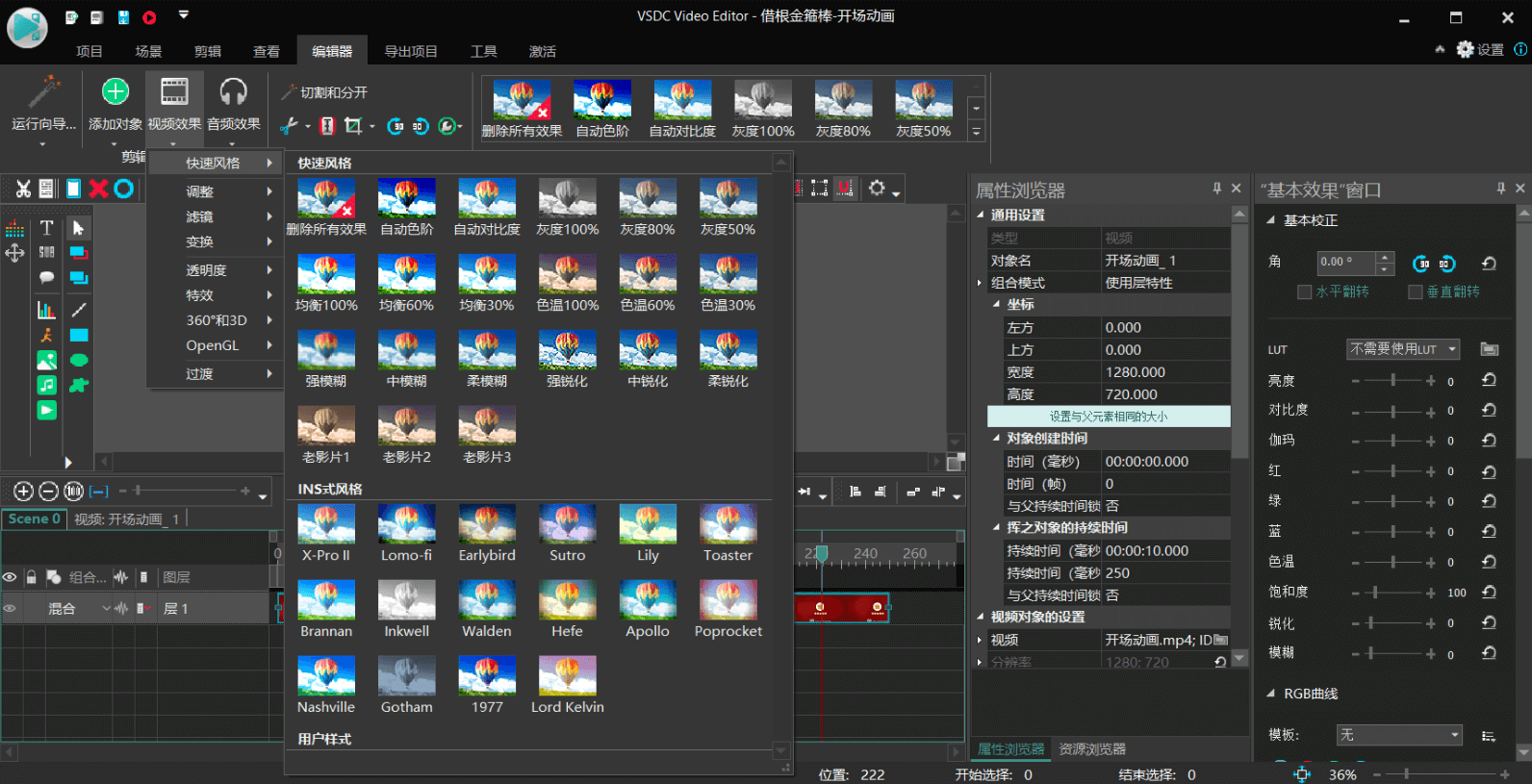Screen dimensions: 1532x784
Task: Open the LUT 不需要使用LUT dropdown
Action: [x=1402, y=349]
